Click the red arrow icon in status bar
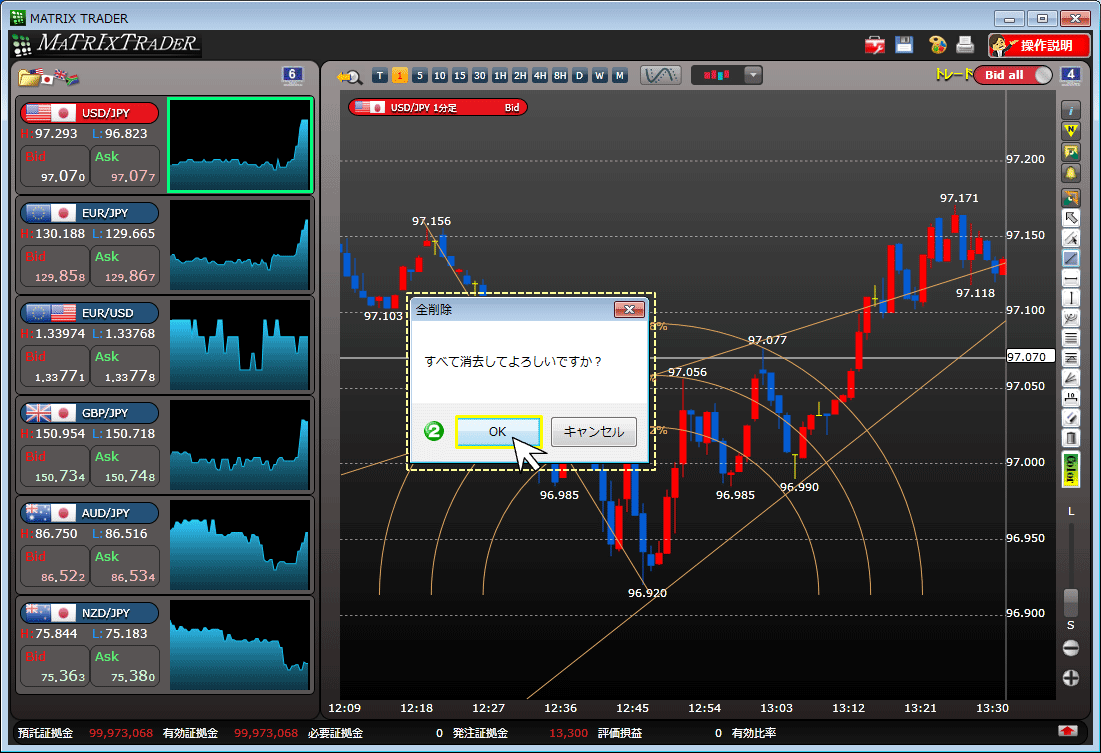The width and height of the screenshot is (1101, 753). 1068,732
